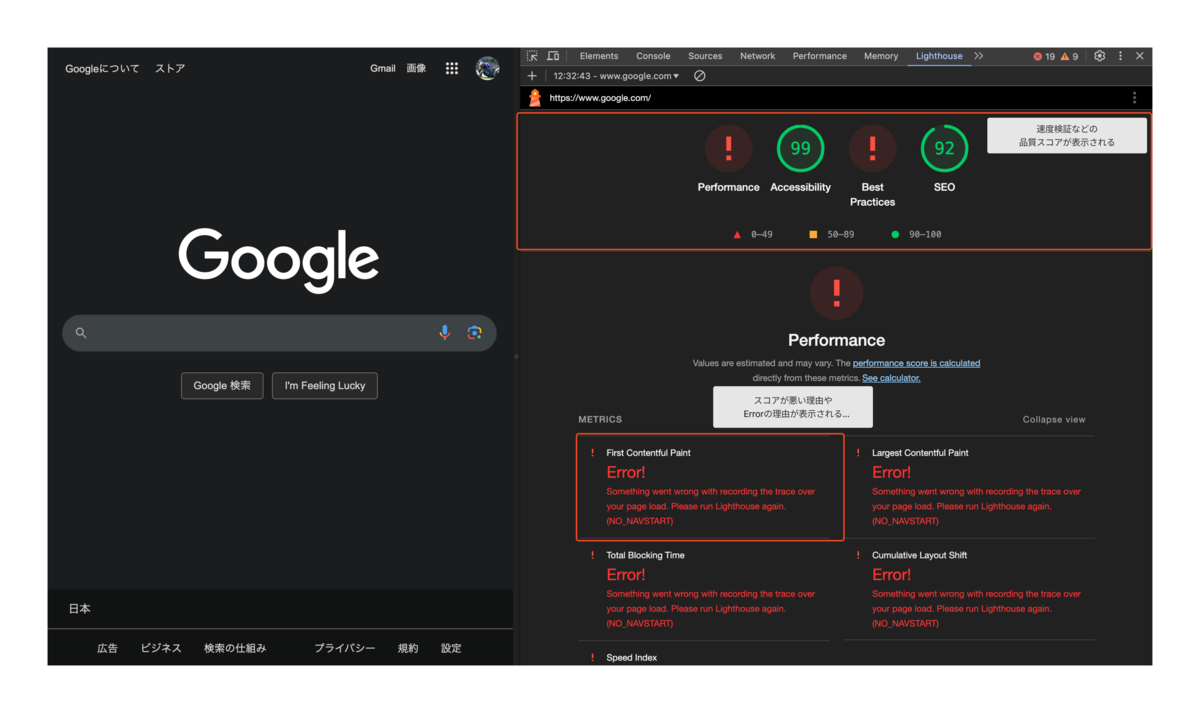1200x713 pixels.
Task: Click the Accessibility 99 score gauge
Action: click(x=800, y=149)
